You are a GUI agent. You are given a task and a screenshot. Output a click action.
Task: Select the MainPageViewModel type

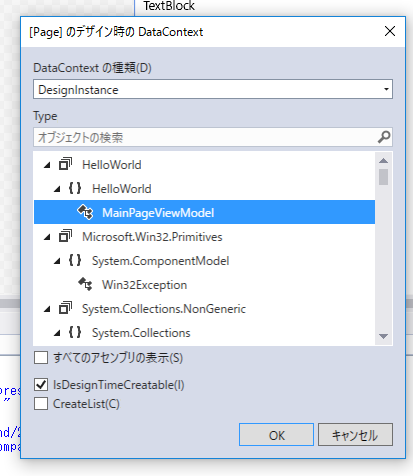click(x=204, y=212)
